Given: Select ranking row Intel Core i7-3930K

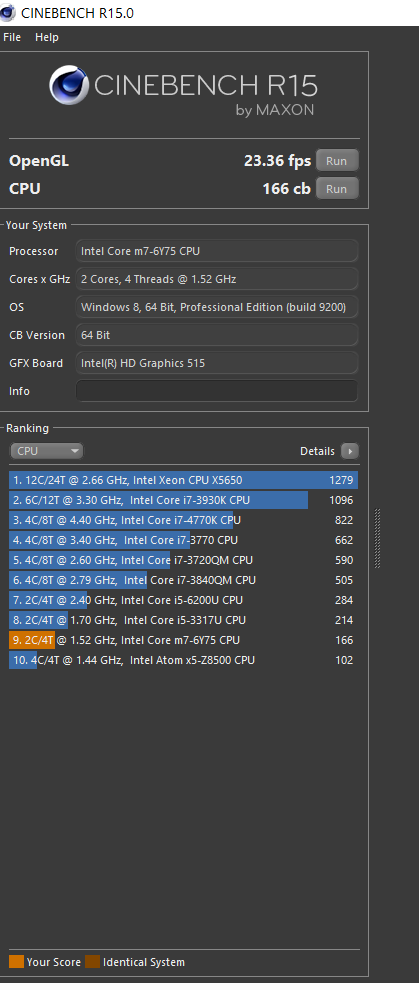Looking at the screenshot, I should 184,500.
